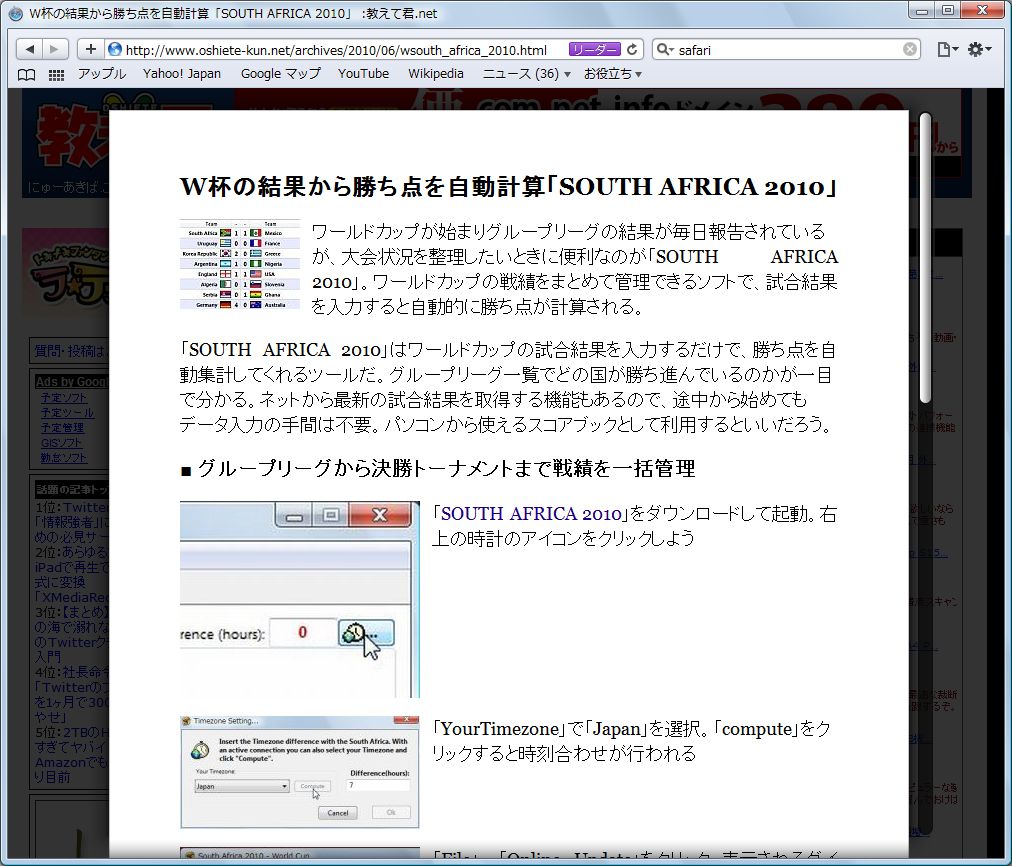Click the Safari window title bar icon
The image size is (1012, 866).
point(15,13)
